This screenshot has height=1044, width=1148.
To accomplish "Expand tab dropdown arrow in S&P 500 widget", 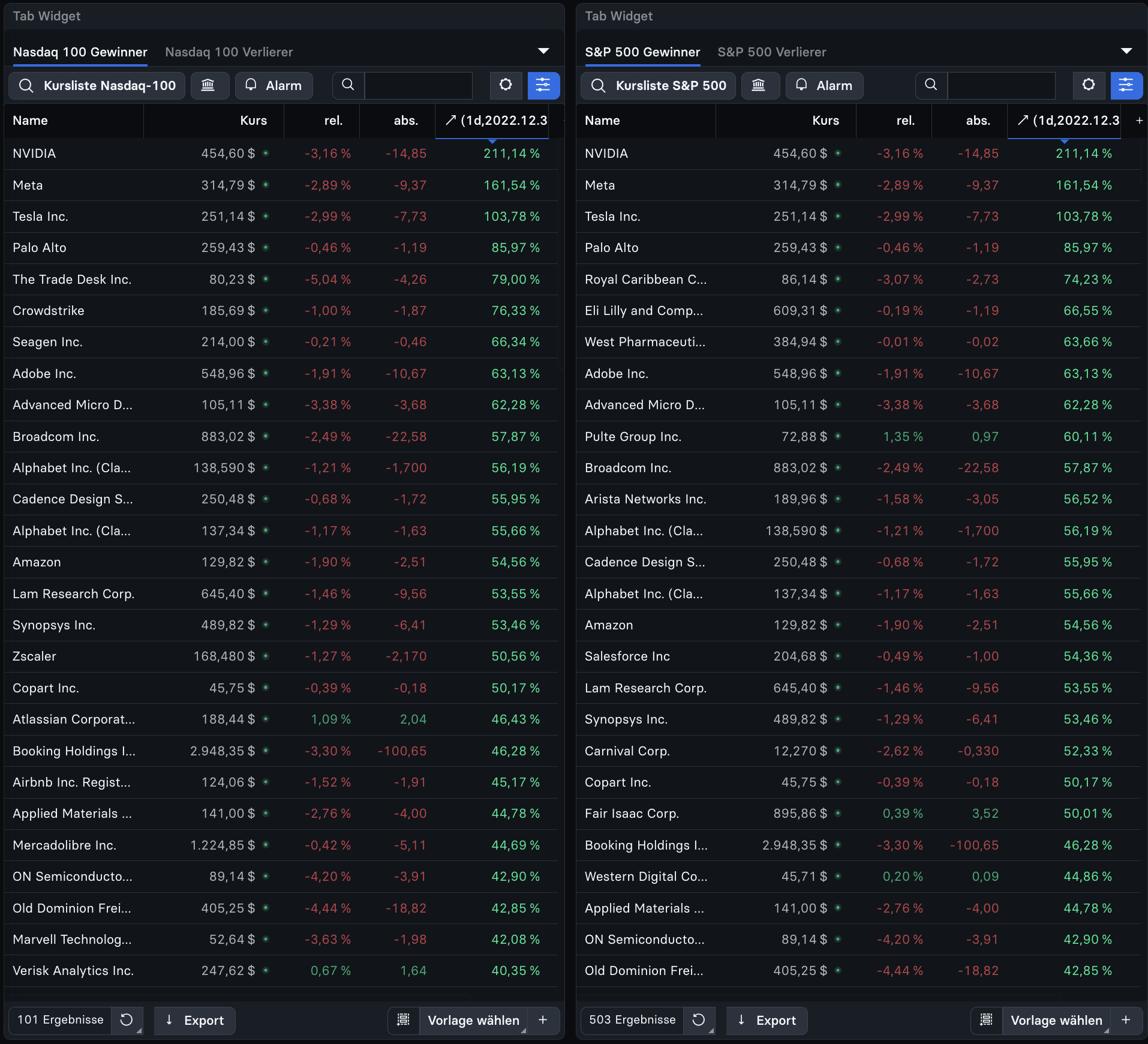I will pos(1126,51).
